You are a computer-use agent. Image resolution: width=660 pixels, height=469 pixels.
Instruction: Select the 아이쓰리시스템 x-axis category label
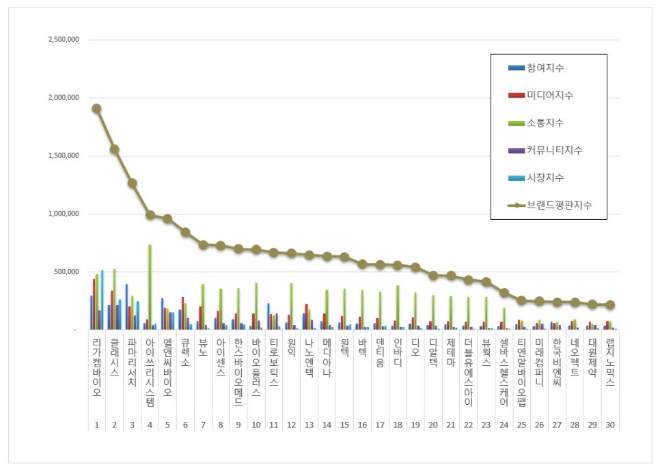(150, 370)
